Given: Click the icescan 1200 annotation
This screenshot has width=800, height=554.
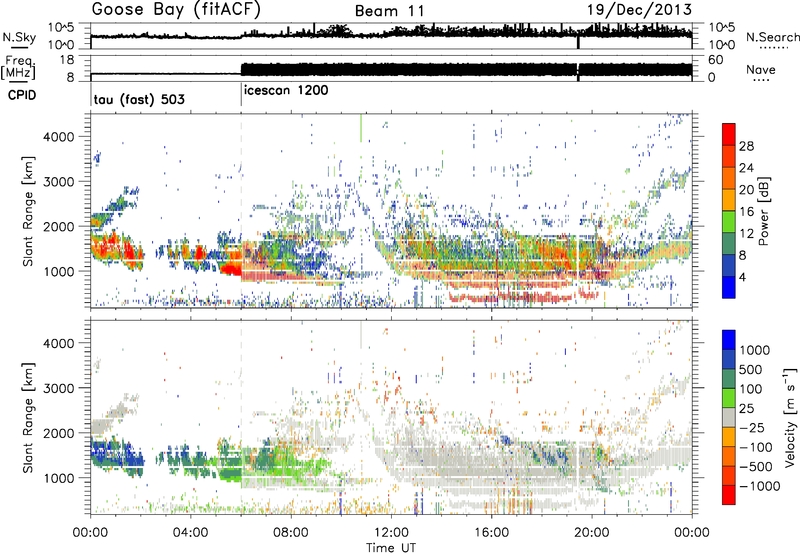Looking at the screenshot, I should pos(286,91).
